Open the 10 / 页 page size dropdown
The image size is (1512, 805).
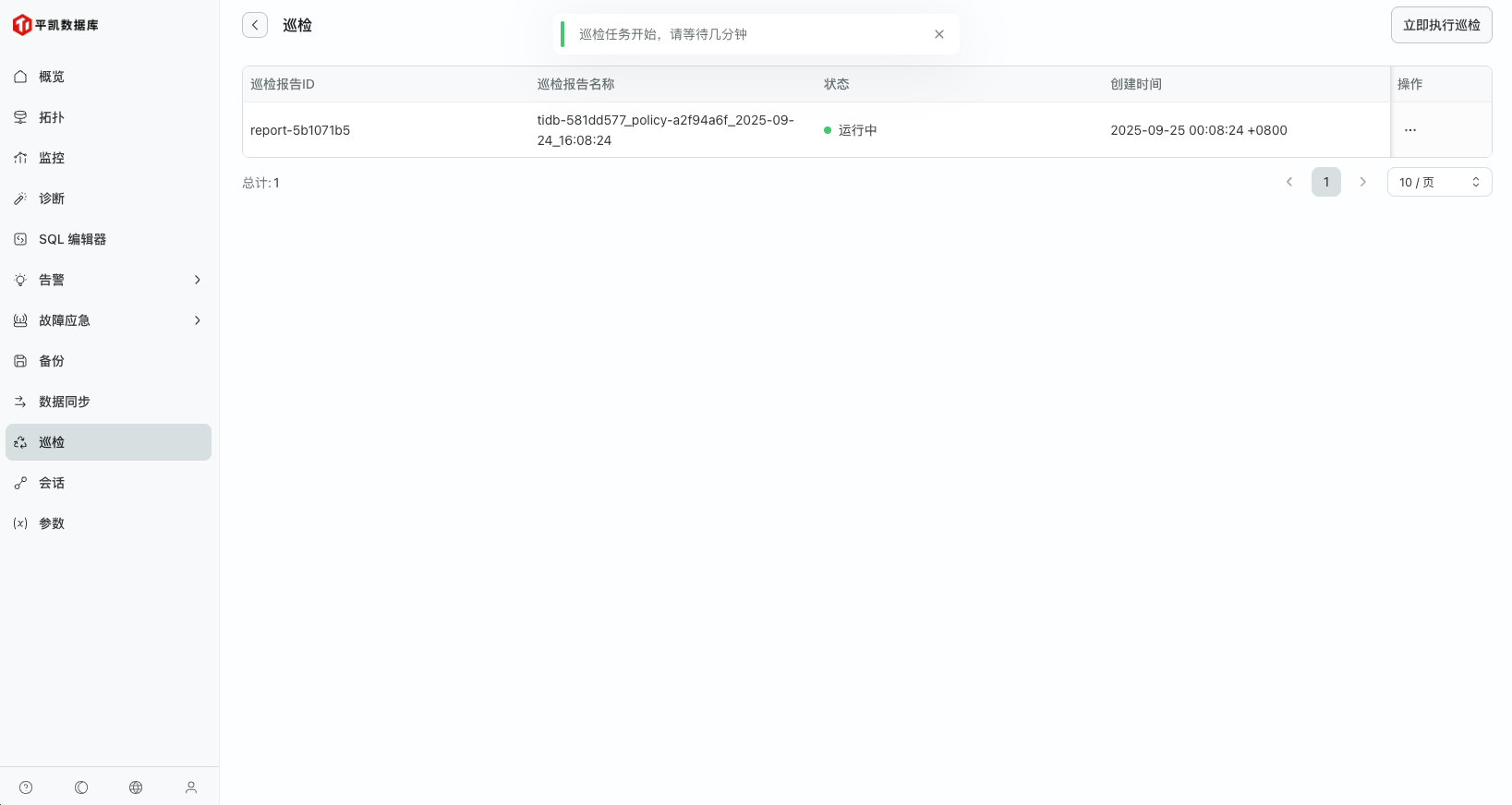click(1439, 182)
